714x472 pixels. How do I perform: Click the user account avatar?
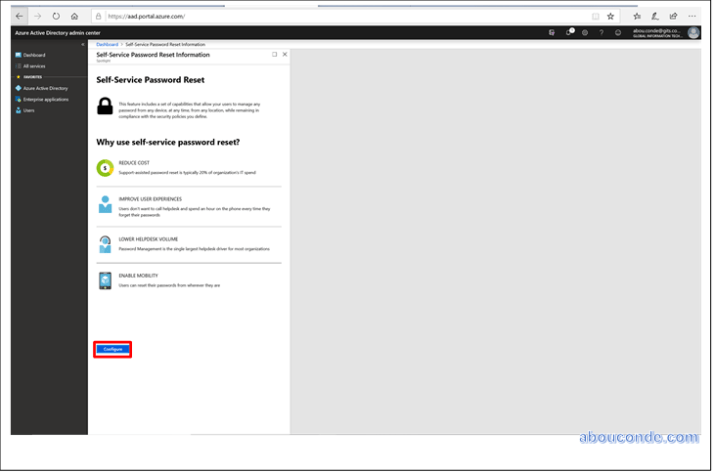tap(693, 32)
